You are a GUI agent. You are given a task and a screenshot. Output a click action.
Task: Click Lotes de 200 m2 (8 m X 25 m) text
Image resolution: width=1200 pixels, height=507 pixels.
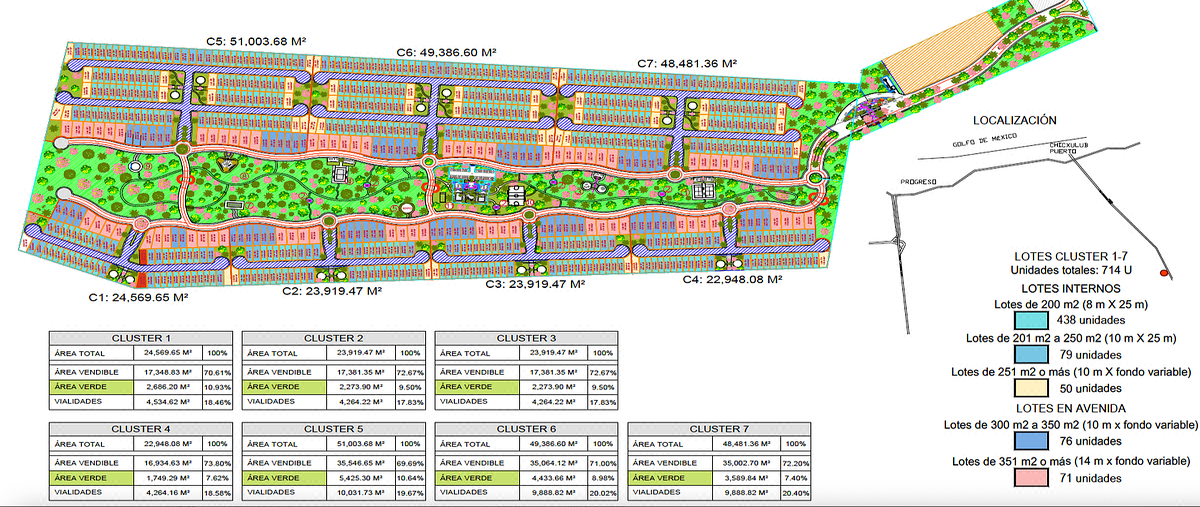1070,304
